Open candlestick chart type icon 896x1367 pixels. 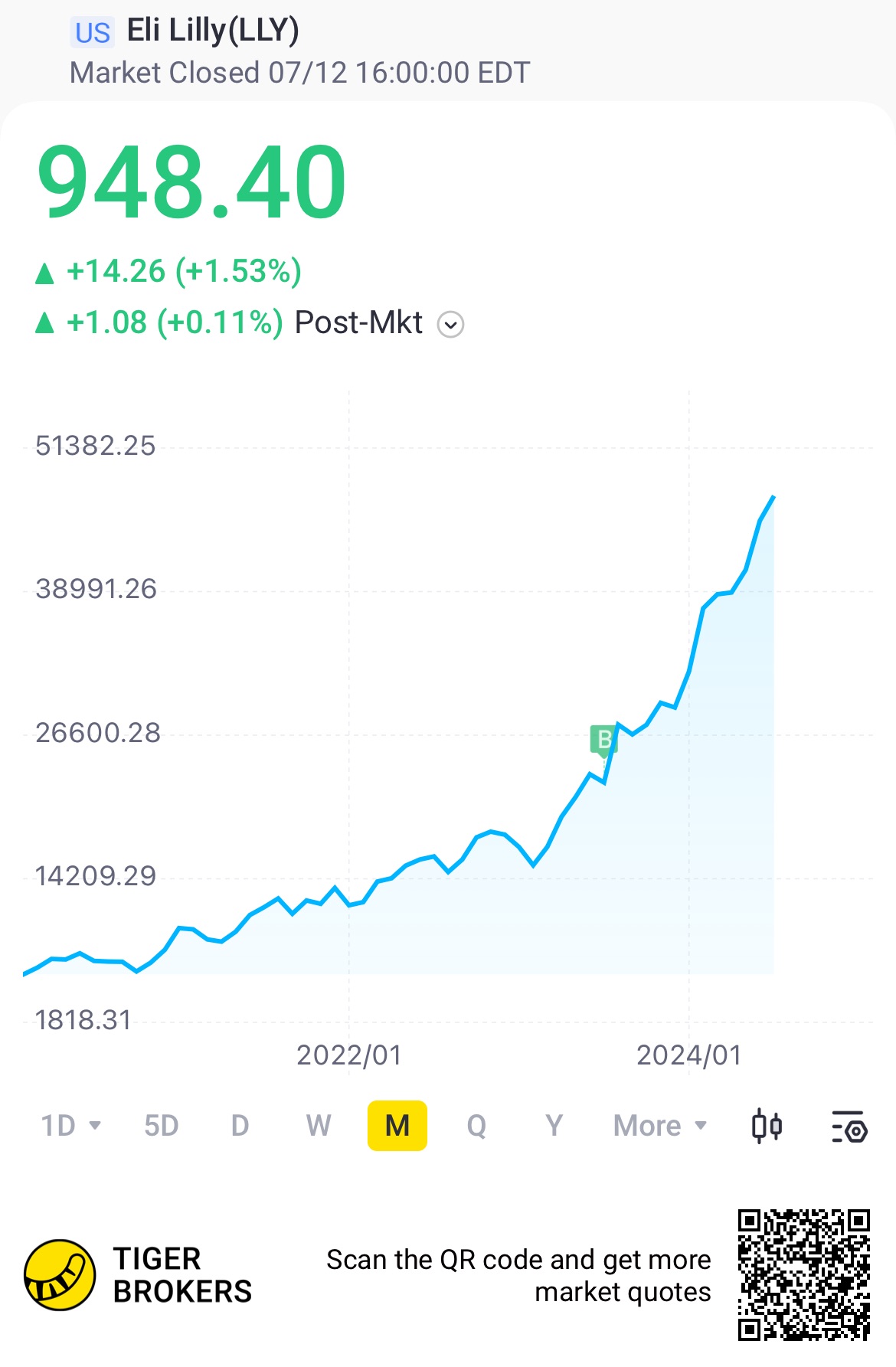(767, 1126)
